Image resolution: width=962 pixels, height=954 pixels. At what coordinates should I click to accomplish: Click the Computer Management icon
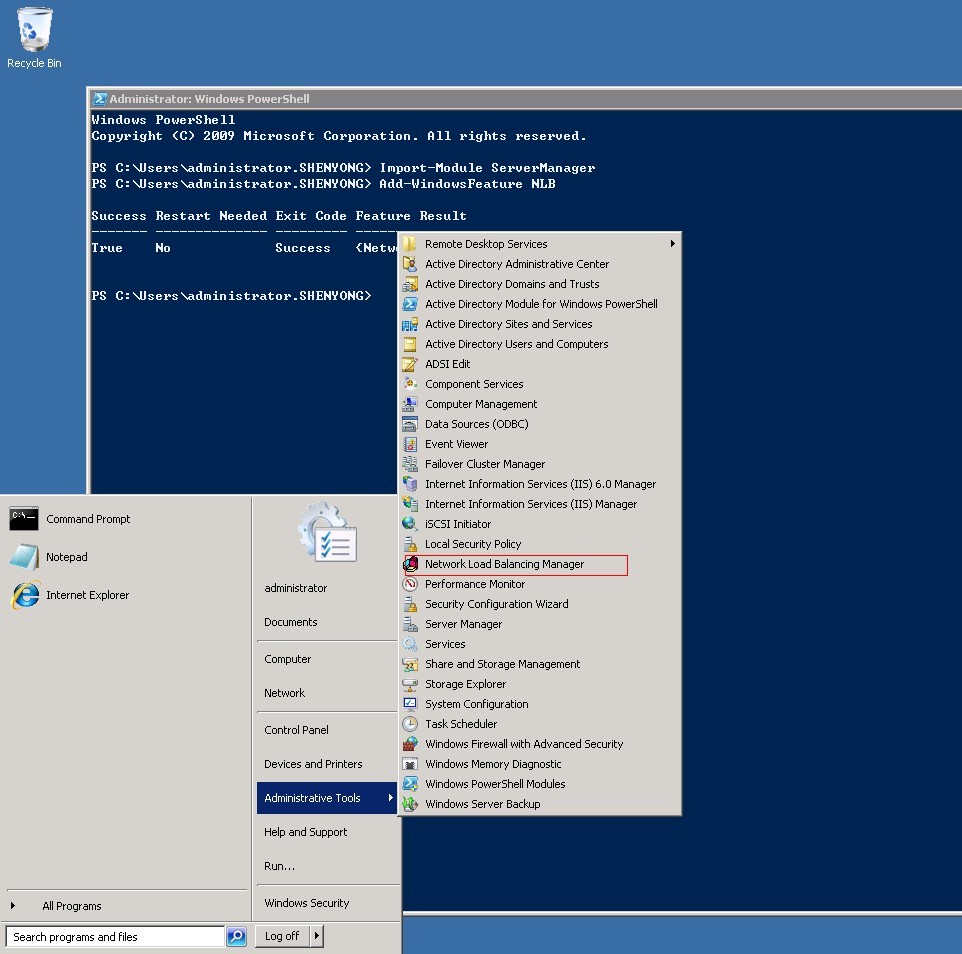[410, 404]
